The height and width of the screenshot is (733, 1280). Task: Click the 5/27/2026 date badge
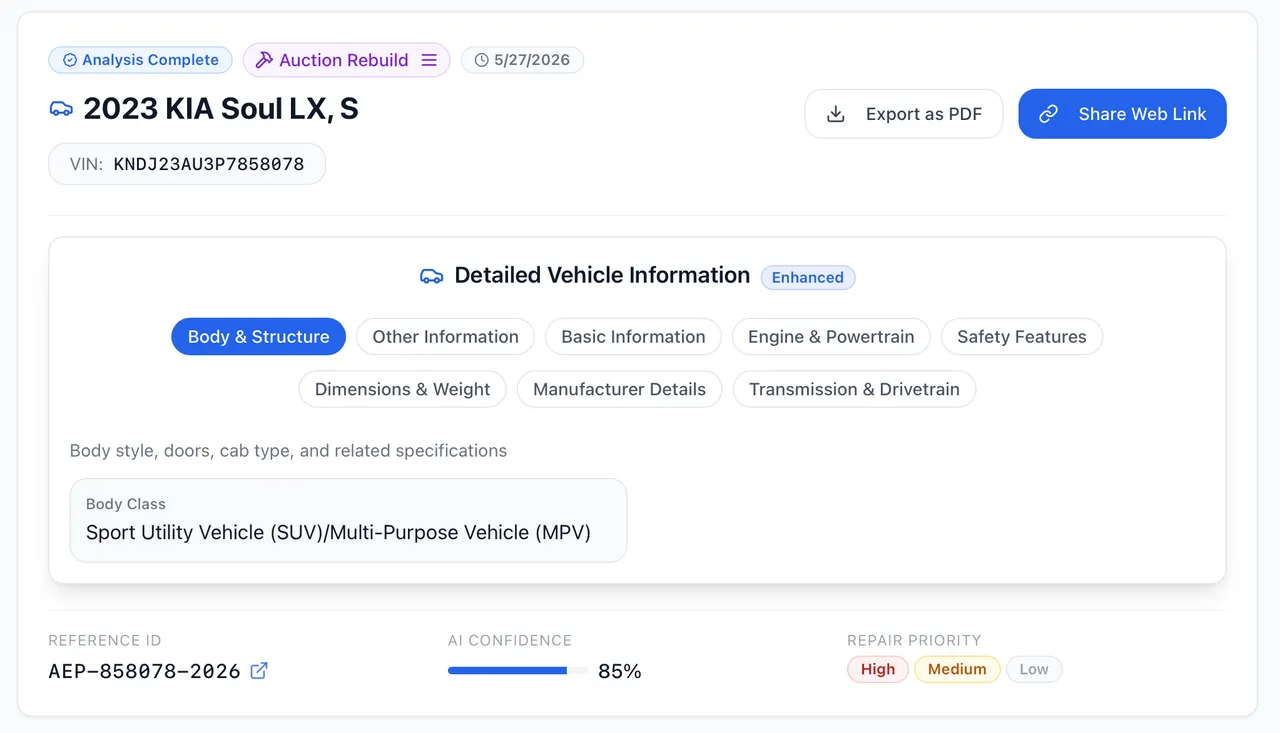pyautogui.click(x=522, y=60)
